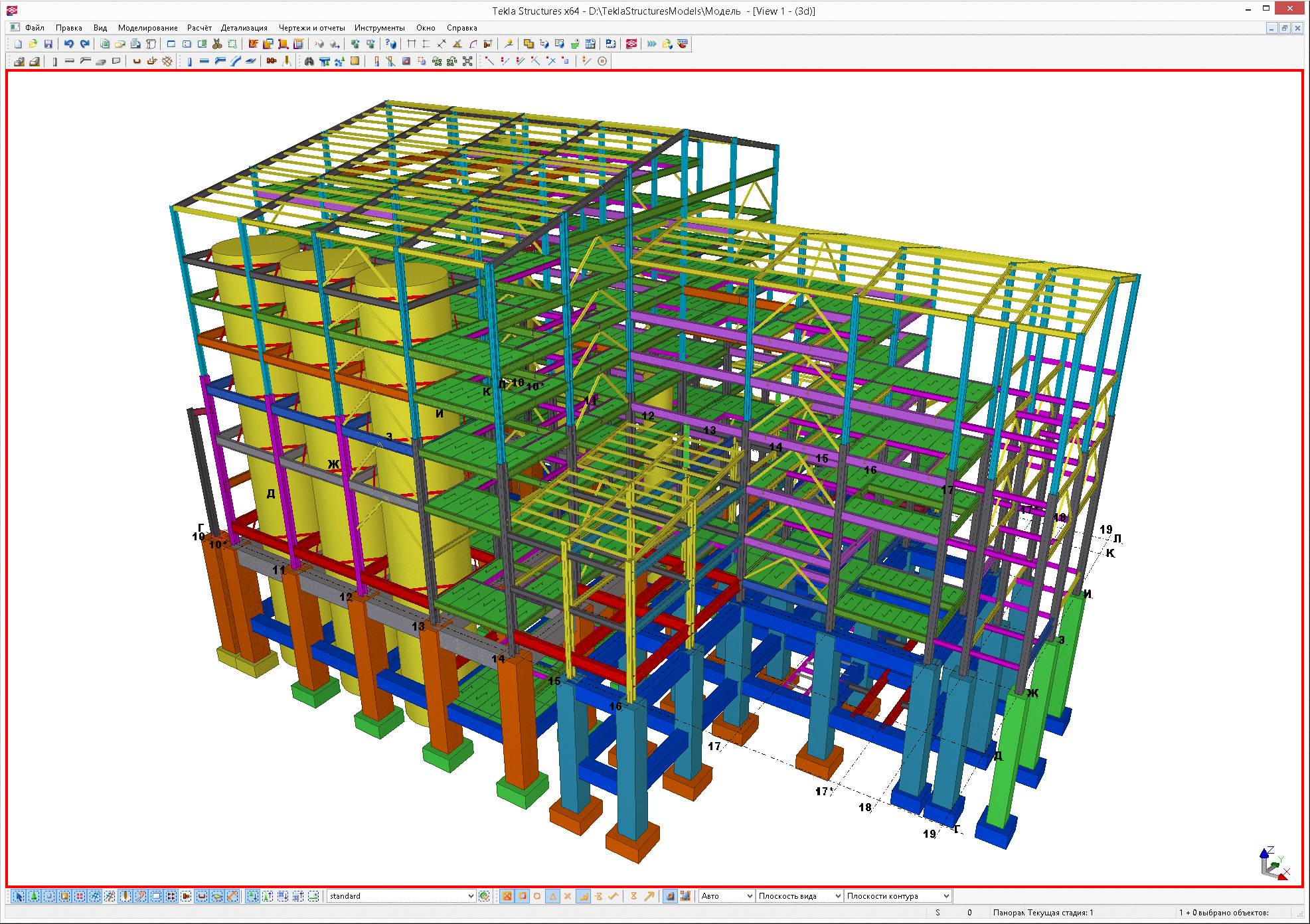Open the Чертежи и отчеты menu
The image size is (1310, 924).
click(311, 28)
